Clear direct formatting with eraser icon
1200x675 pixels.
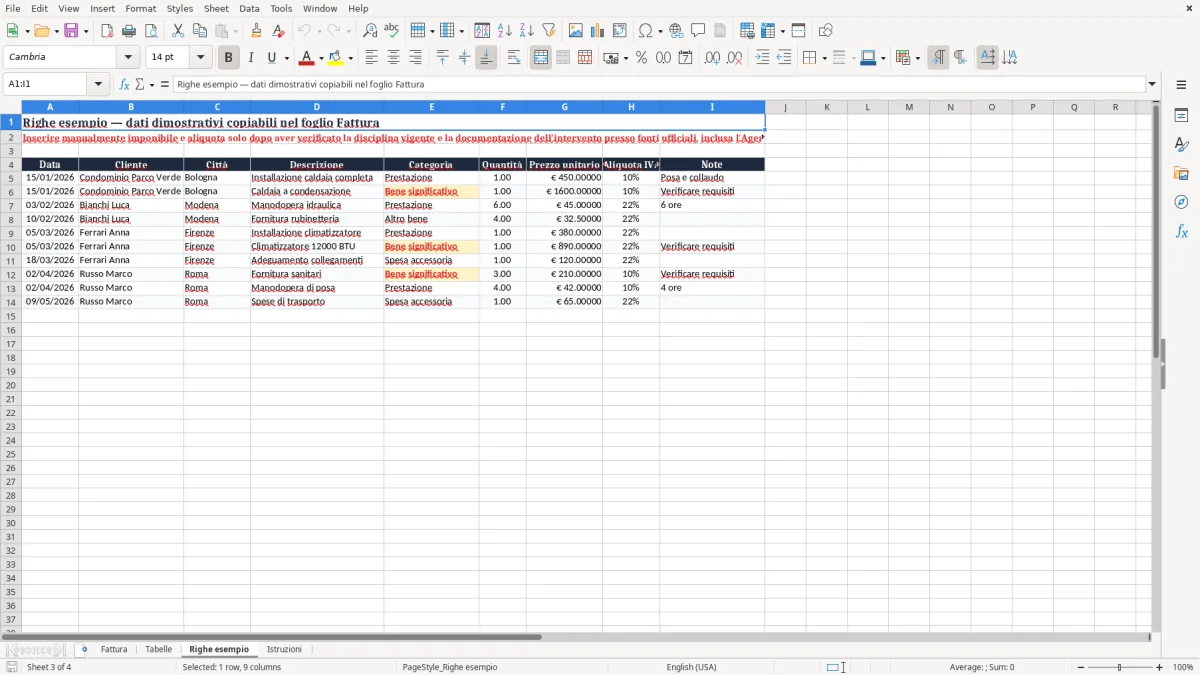278,31
